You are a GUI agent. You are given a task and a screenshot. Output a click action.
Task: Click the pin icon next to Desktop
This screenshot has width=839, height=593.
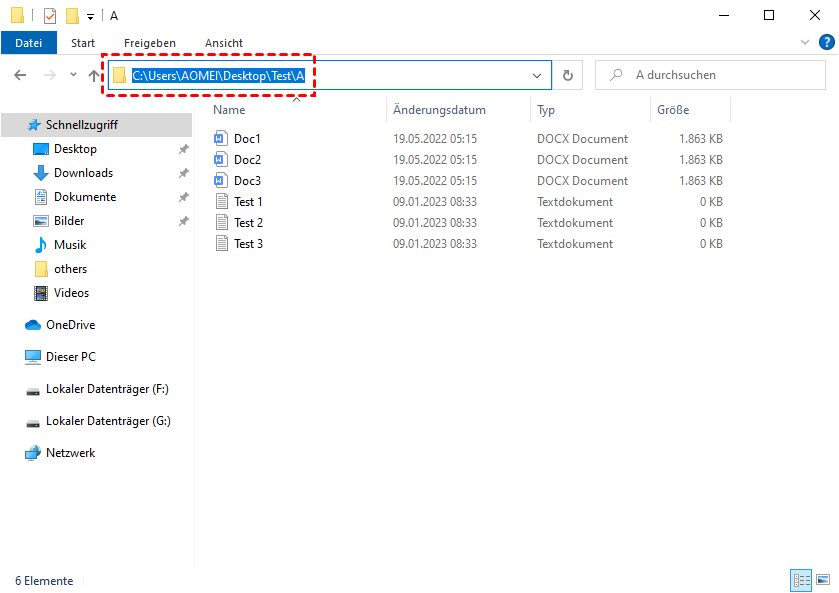pos(184,149)
